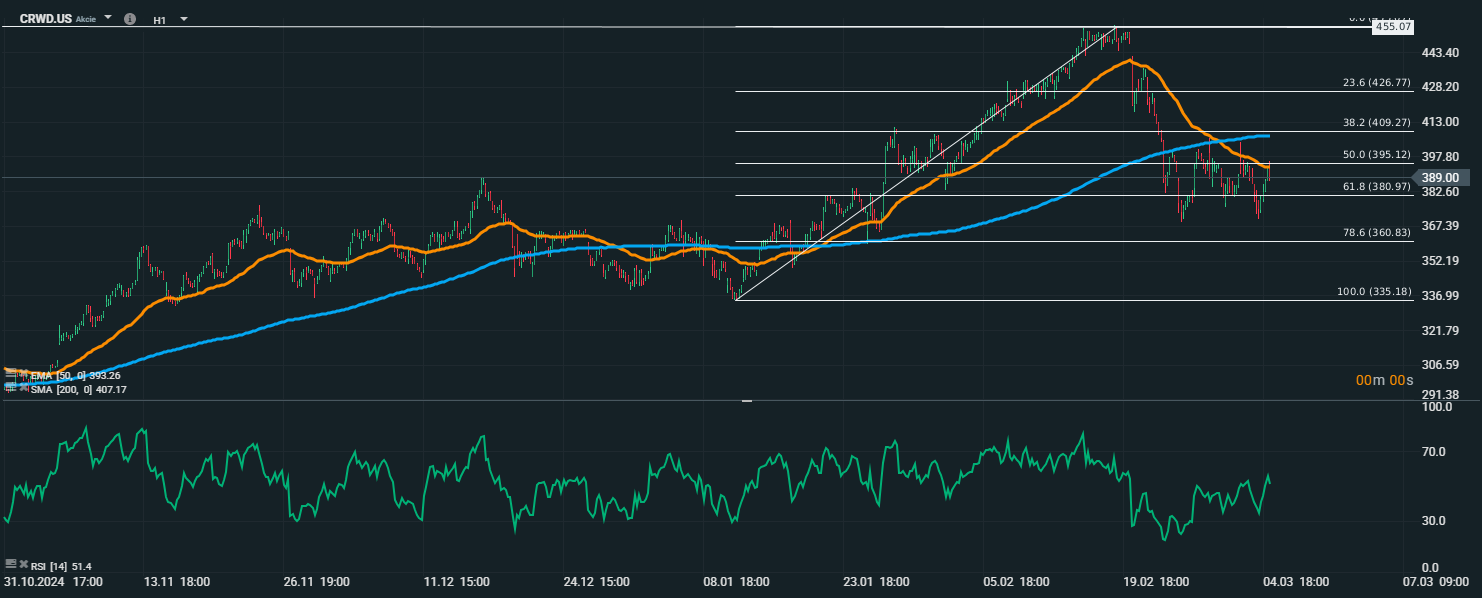Click the 321.79 price axis value

point(1441,331)
